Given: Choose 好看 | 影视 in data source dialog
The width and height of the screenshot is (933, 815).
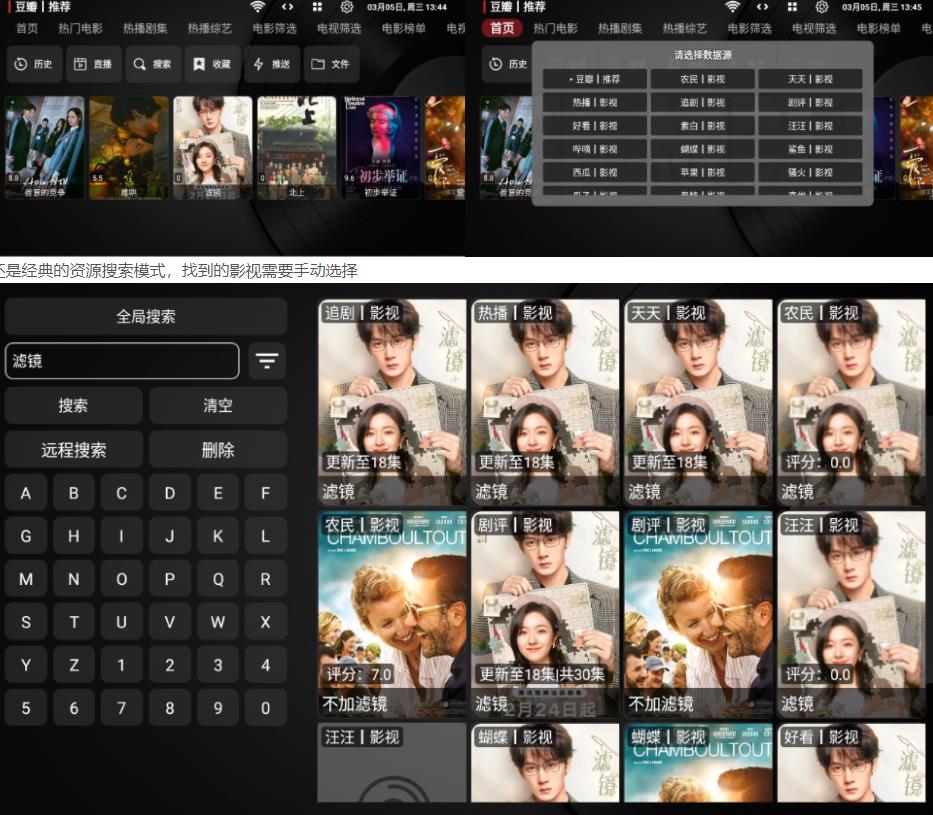Looking at the screenshot, I should coord(594,126).
